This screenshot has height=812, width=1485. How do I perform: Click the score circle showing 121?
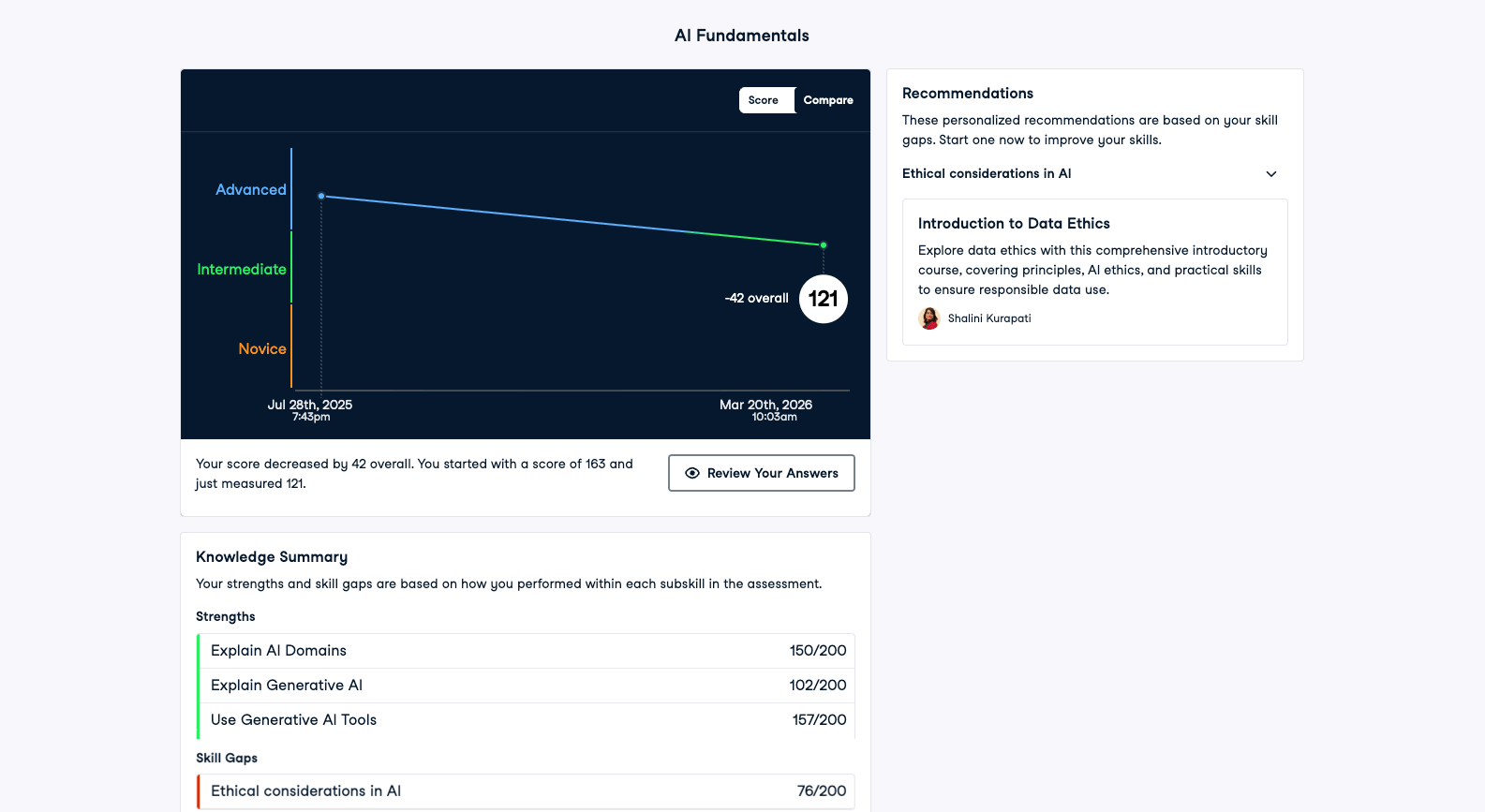pyautogui.click(x=823, y=299)
